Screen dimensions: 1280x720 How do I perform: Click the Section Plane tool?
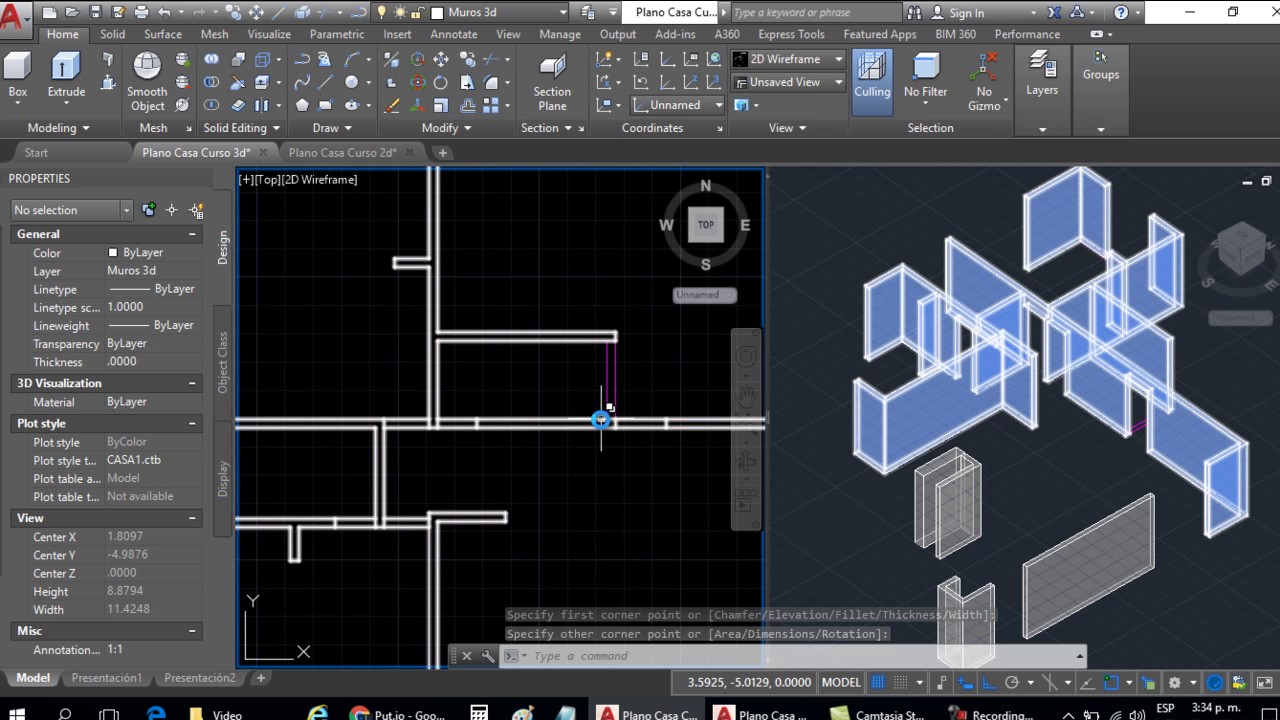point(552,82)
